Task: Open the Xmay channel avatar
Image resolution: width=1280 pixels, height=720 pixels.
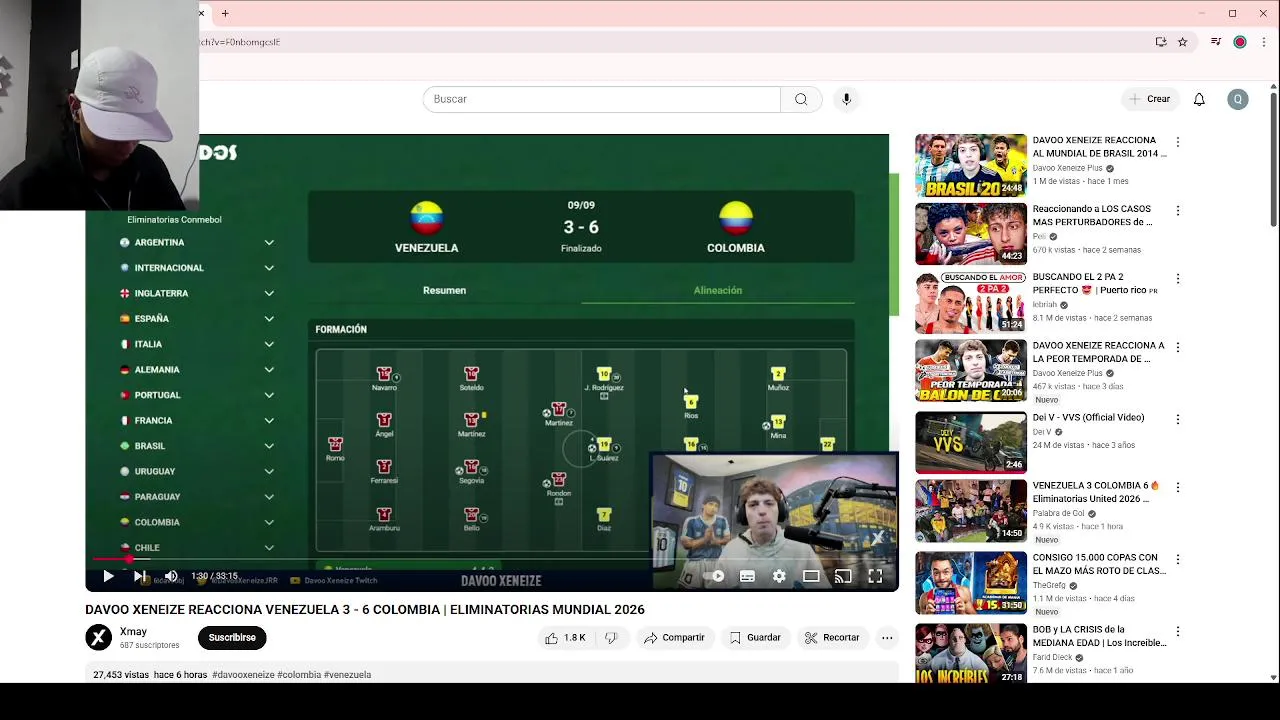Action: tap(98, 637)
